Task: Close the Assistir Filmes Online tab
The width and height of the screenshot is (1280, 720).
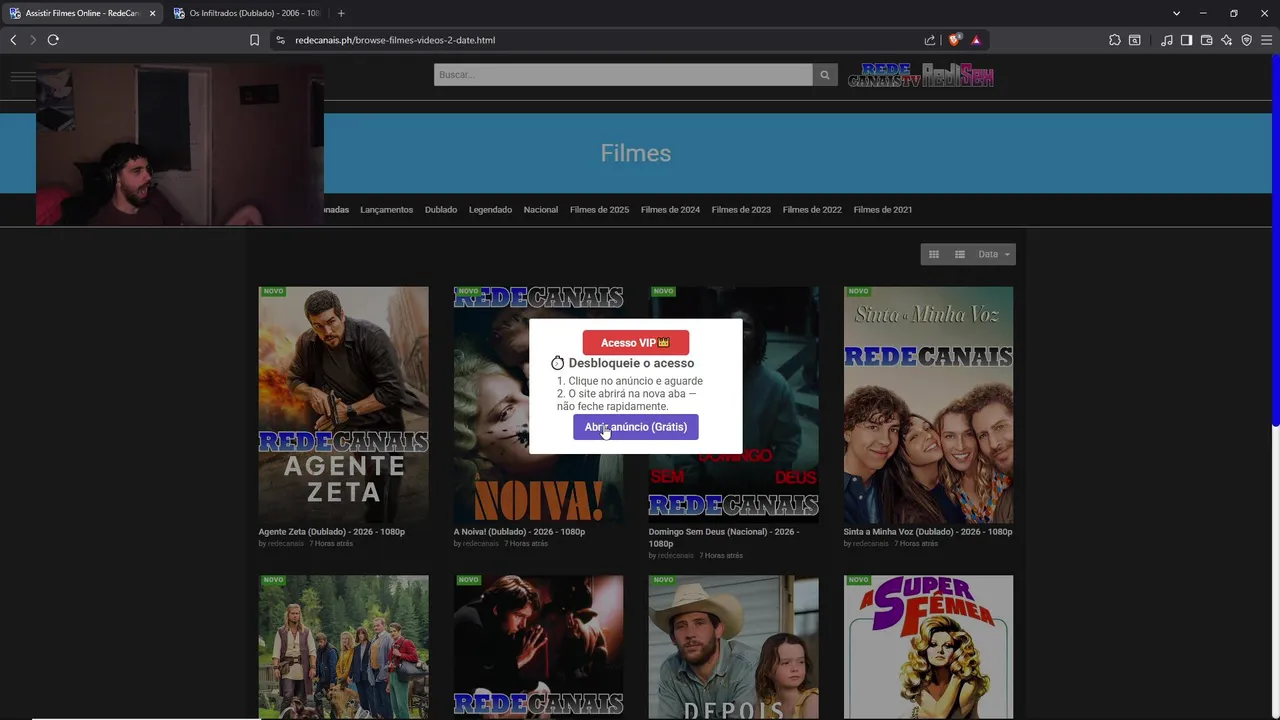Action: 152,13
